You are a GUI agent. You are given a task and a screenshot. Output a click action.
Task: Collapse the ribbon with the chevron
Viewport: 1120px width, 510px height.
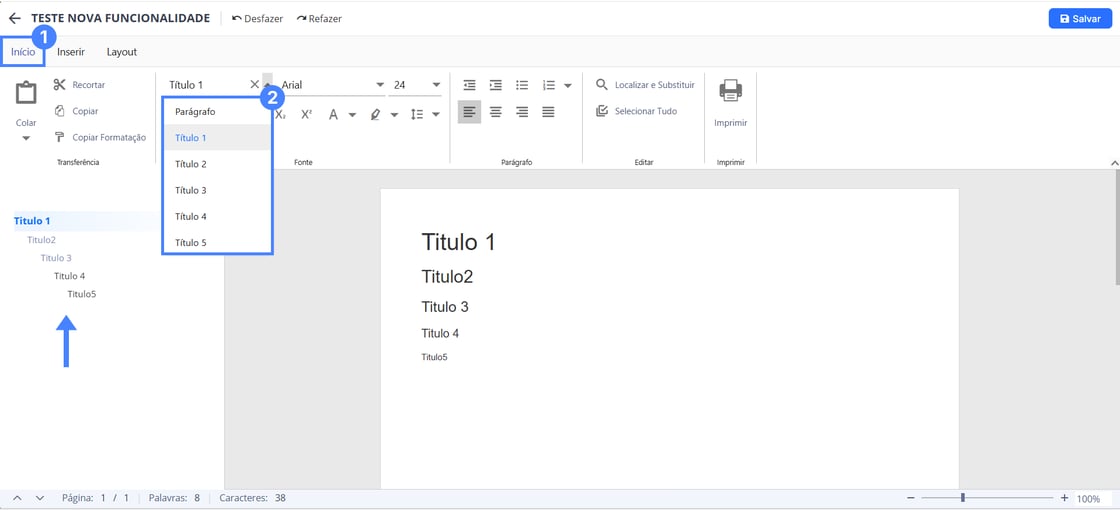[1115, 164]
